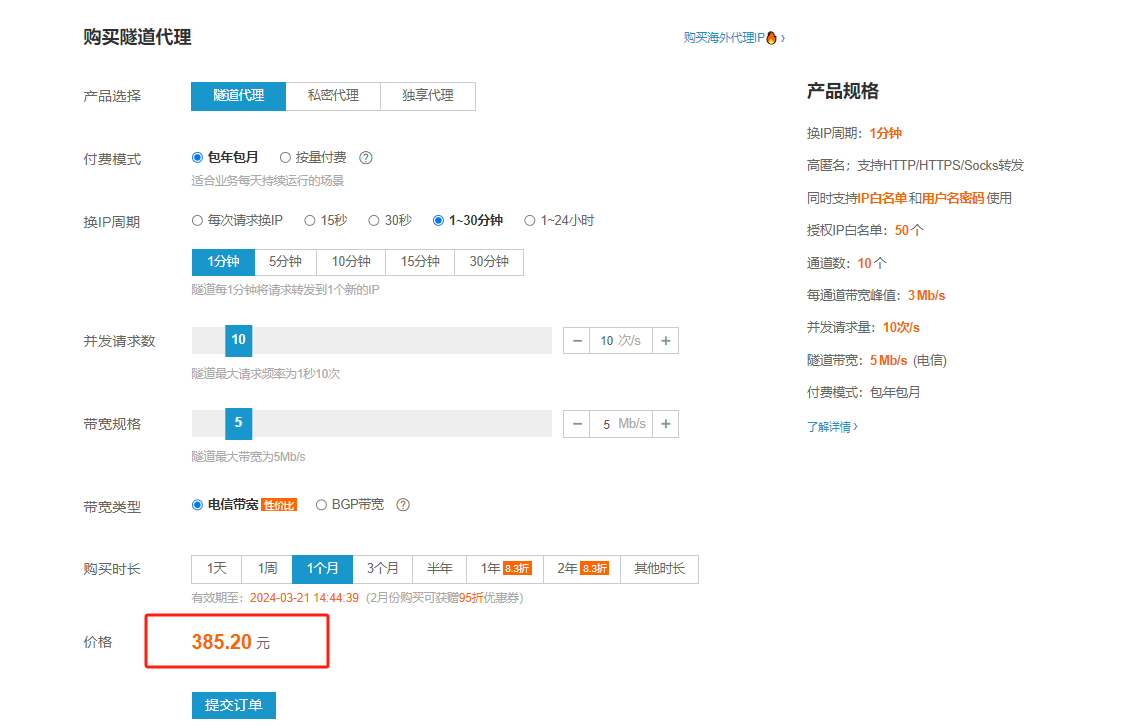Open the 其他时长 duration option
This screenshot has height=726, width=1122.
tap(660, 569)
